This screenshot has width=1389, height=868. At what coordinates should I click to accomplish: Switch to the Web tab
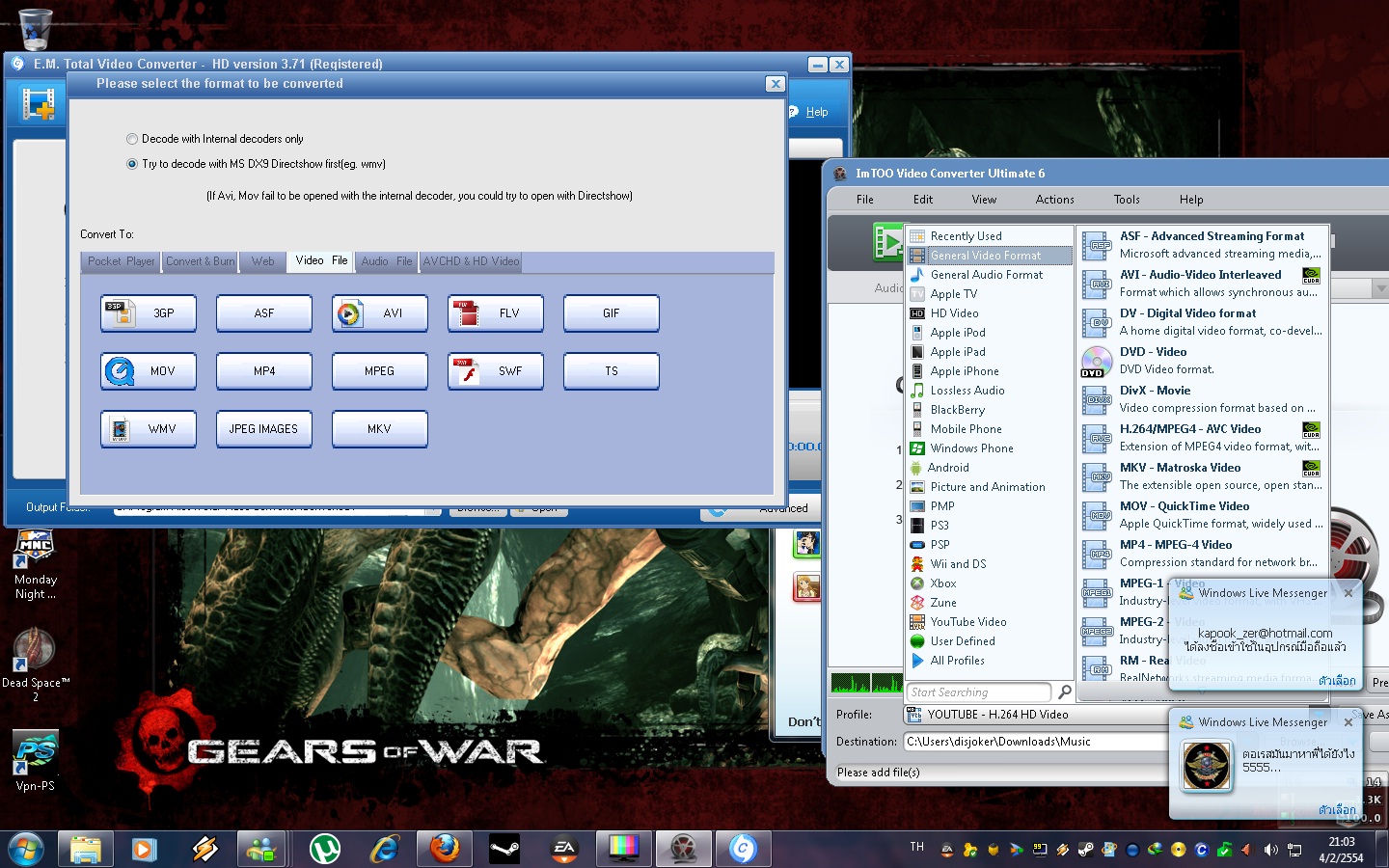[262, 261]
